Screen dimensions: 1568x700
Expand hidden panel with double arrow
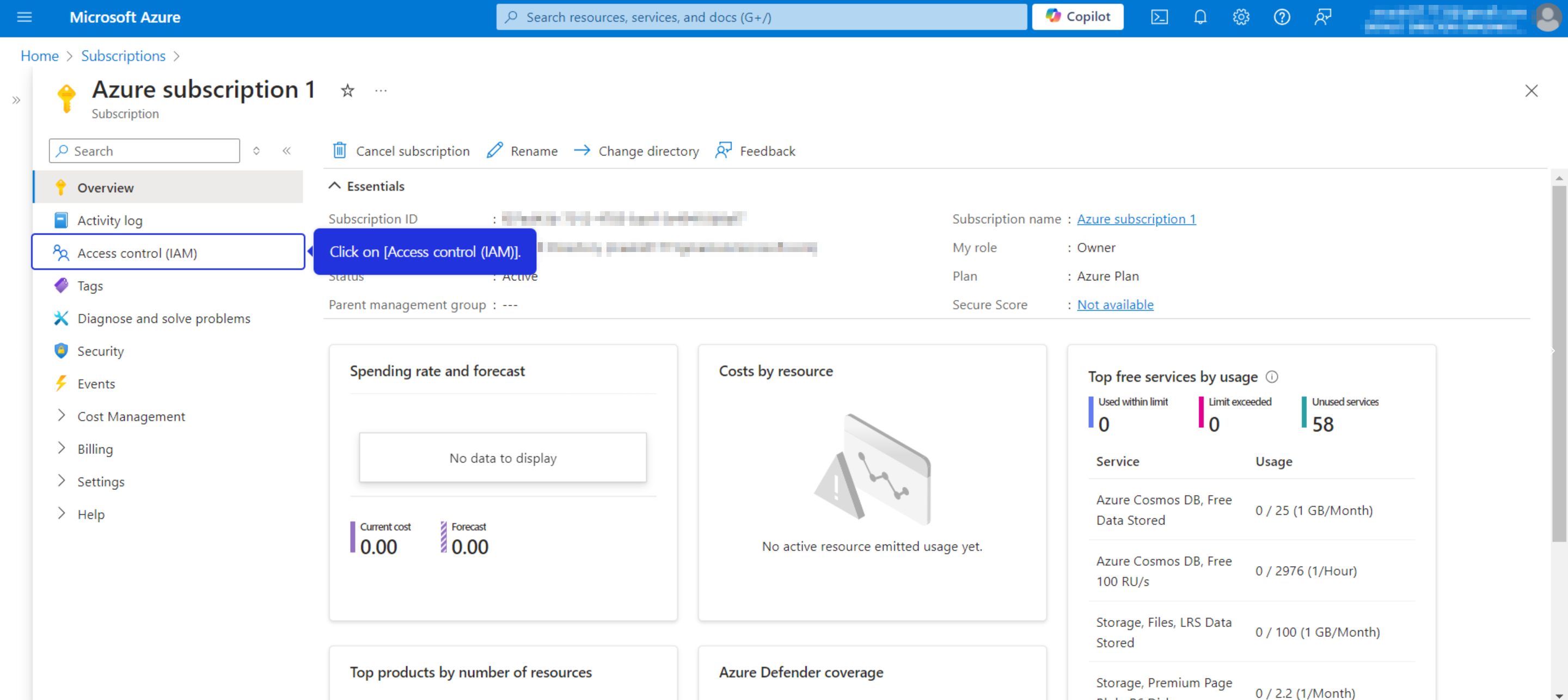coord(16,100)
